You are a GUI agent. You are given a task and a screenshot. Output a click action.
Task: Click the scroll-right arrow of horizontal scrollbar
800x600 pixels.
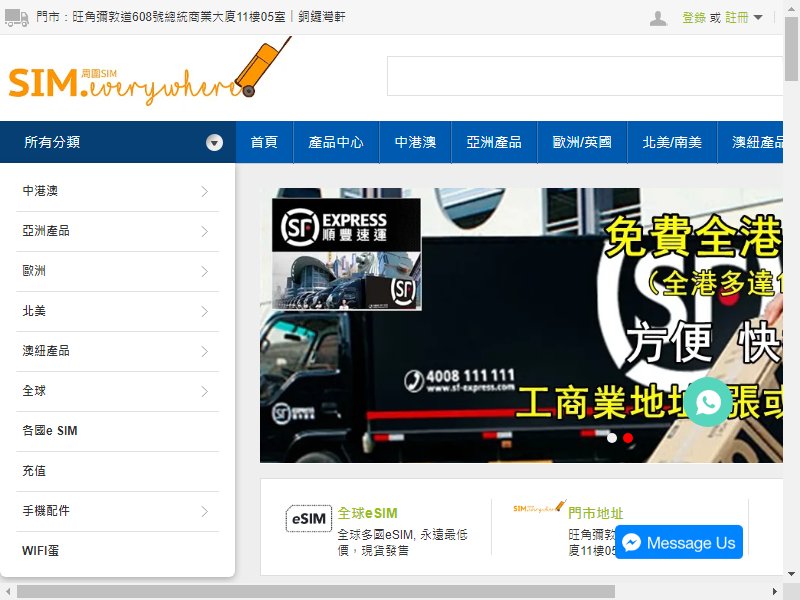click(774, 592)
